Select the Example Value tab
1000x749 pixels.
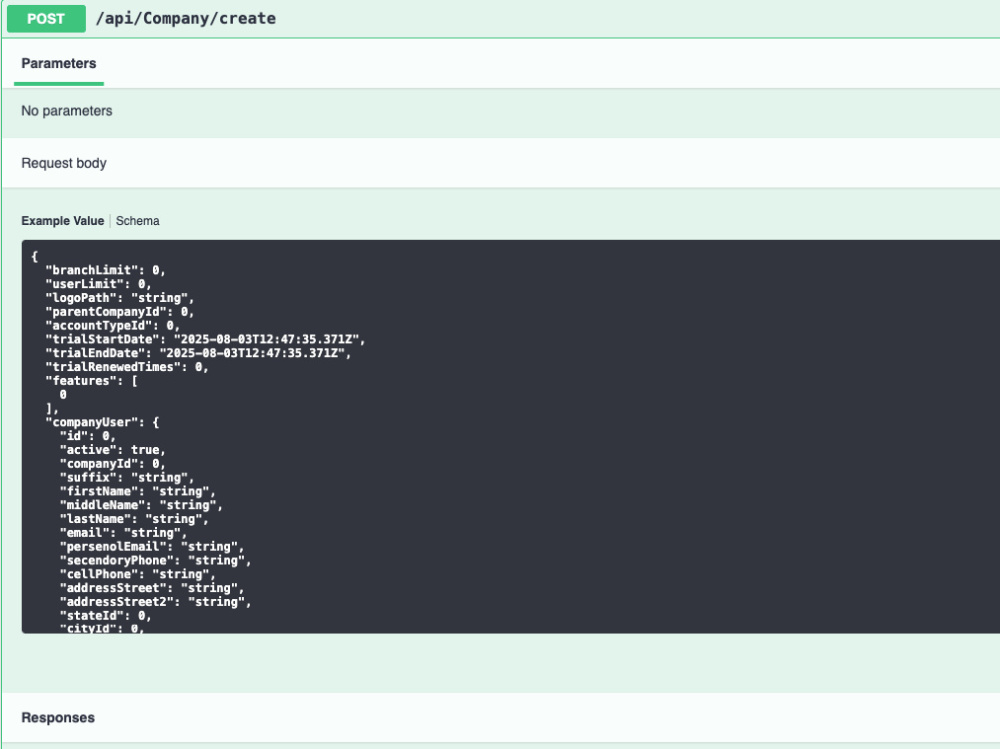[62, 221]
